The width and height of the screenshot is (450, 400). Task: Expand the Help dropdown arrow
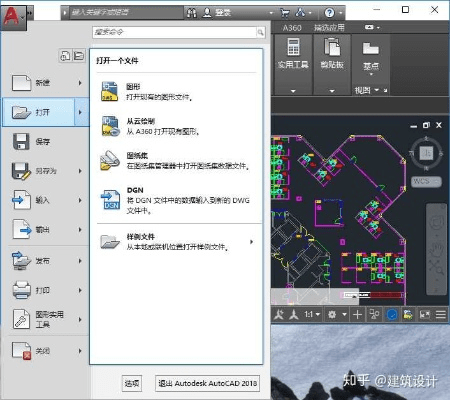coord(341,13)
